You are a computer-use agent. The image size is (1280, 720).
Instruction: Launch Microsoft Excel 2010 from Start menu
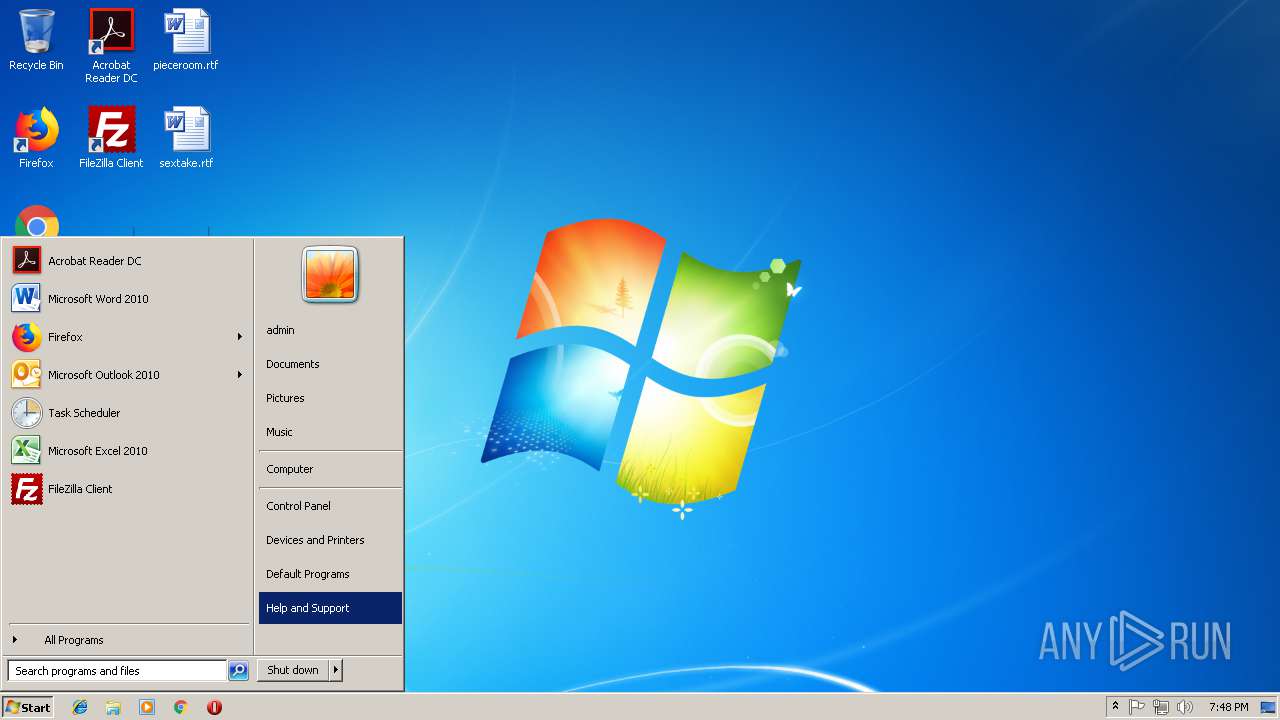click(127, 451)
